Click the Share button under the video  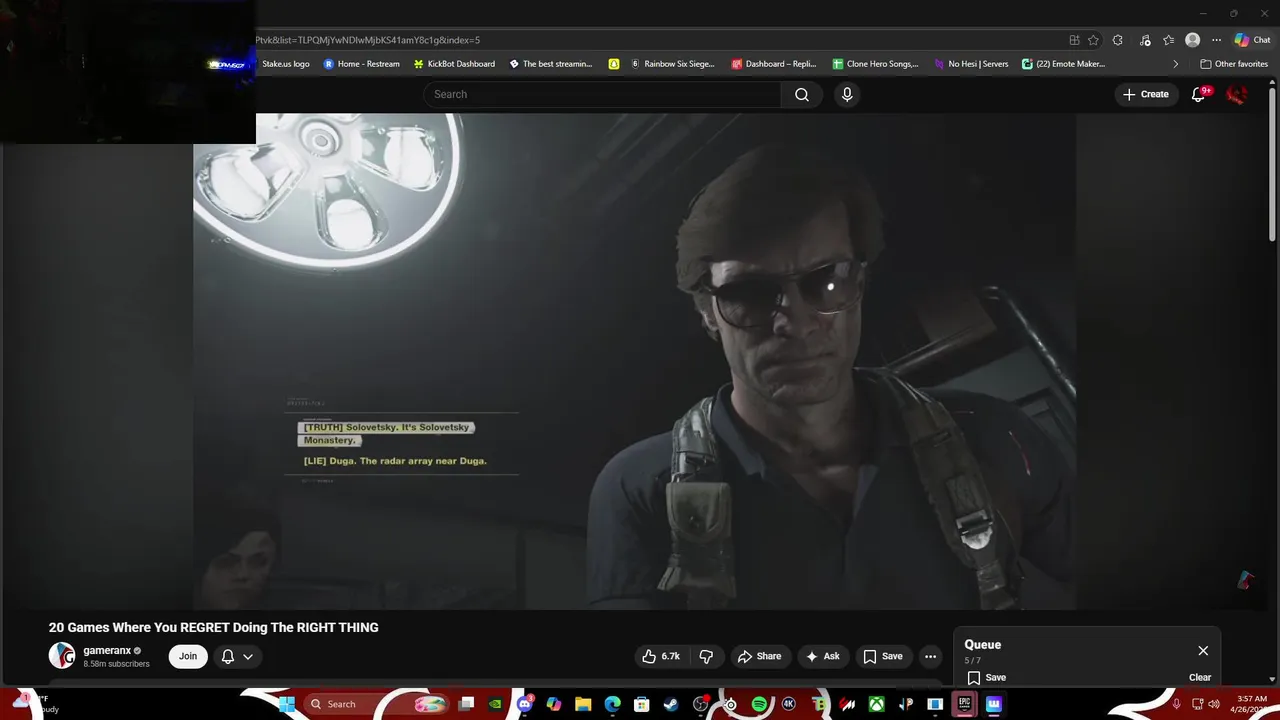pos(759,656)
